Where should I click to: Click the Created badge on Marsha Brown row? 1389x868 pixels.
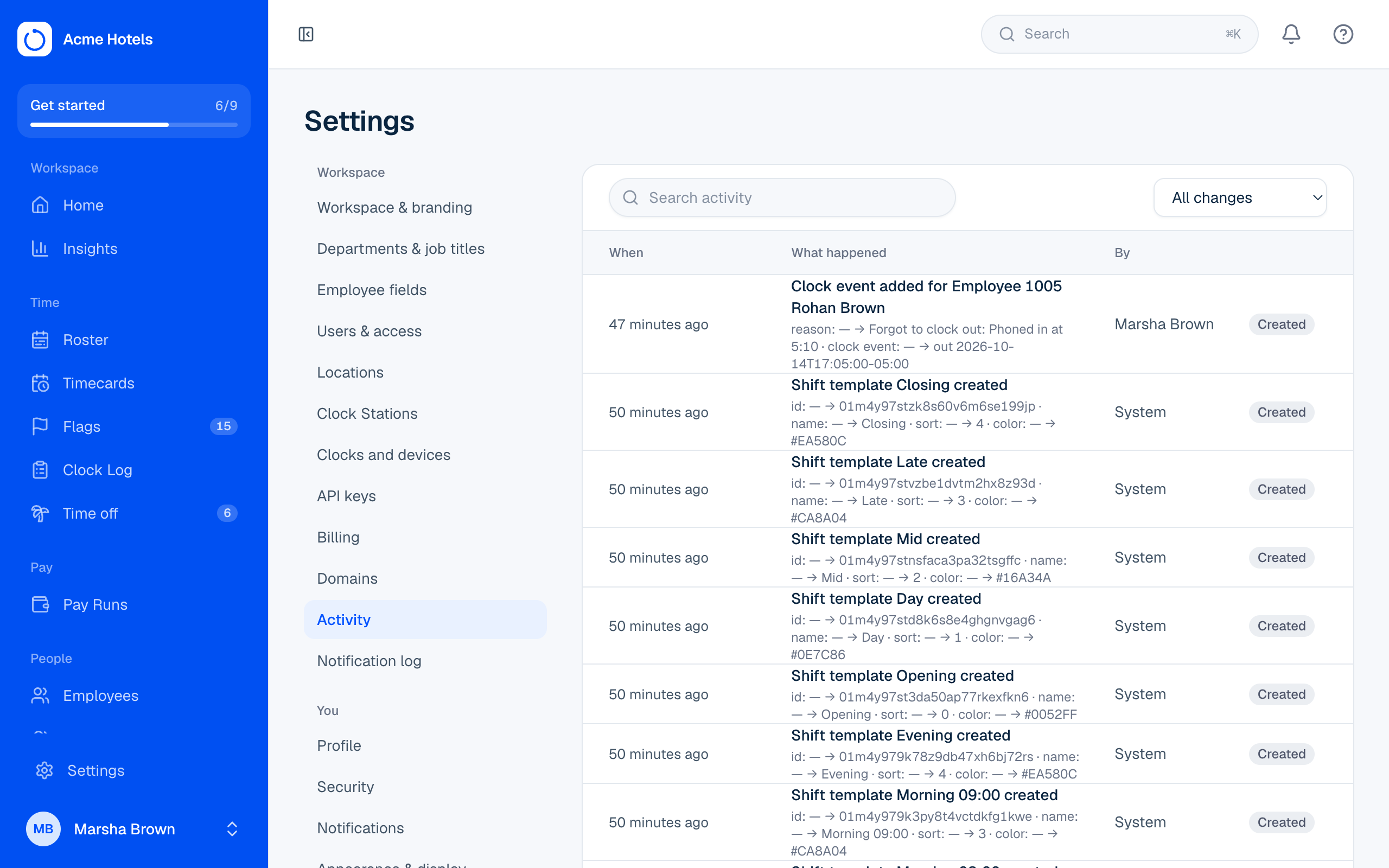coord(1281,324)
